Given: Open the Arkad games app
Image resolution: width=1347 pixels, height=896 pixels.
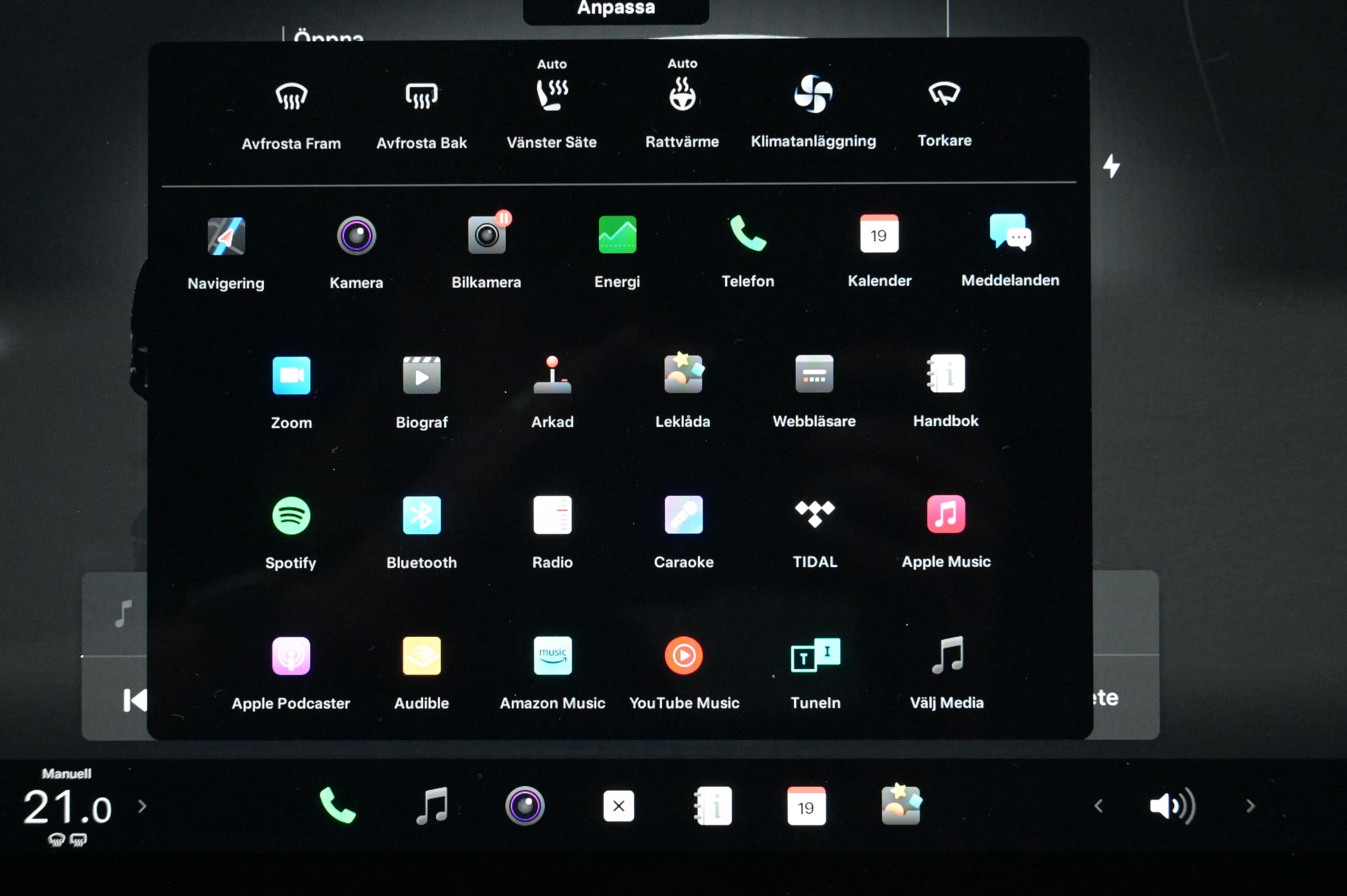Looking at the screenshot, I should click(552, 375).
